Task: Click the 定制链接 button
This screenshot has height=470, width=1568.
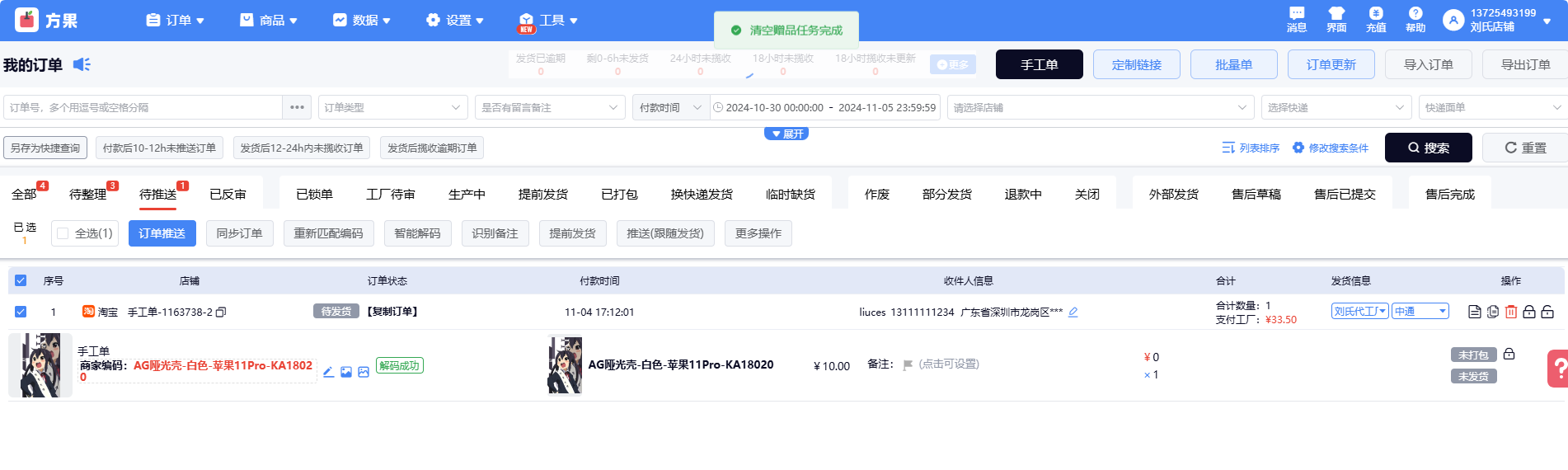Action: tap(1137, 64)
